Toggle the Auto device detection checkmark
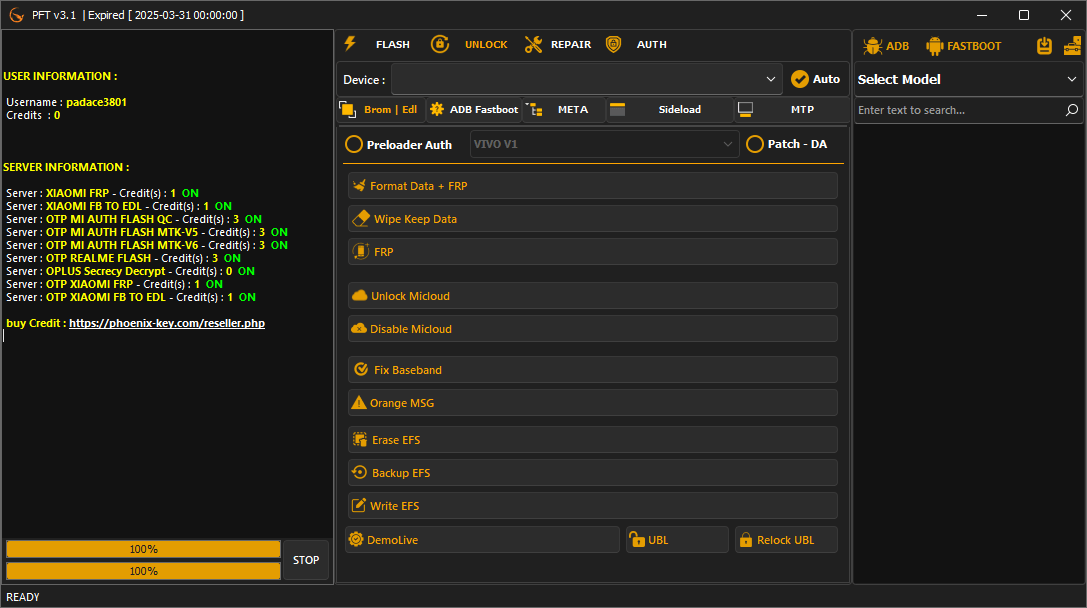1087x608 pixels. (x=800, y=78)
